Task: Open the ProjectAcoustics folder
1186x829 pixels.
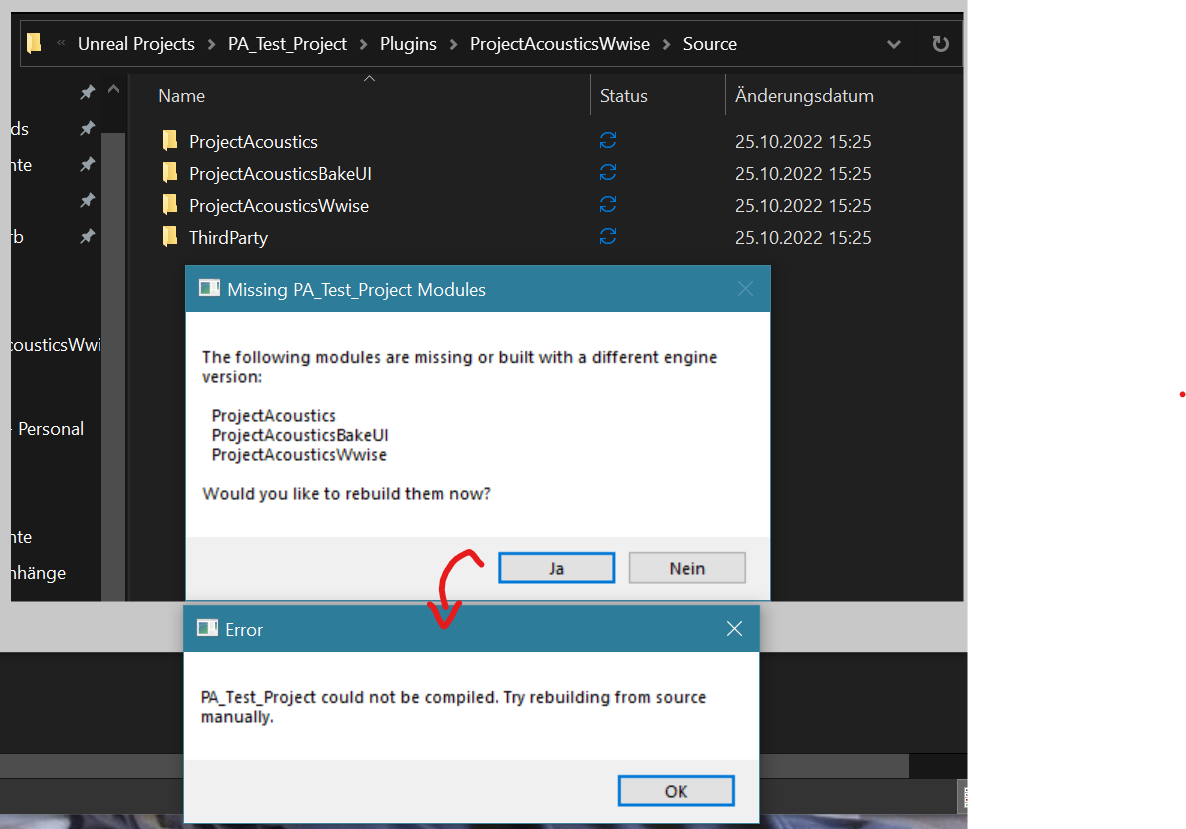Action: tap(253, 141)
